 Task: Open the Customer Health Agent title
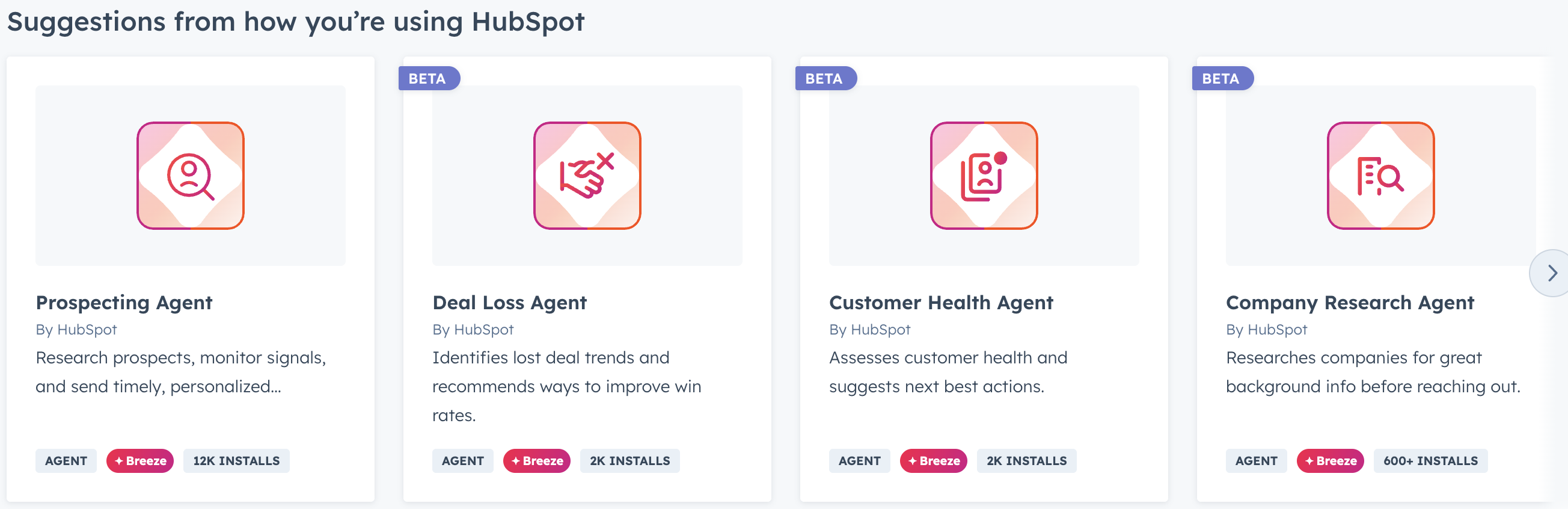point(941,303)
